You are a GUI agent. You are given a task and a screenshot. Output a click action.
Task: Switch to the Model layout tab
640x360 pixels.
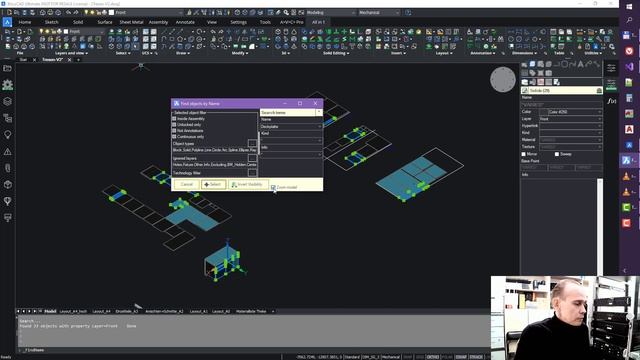click(x=50, y=311)
